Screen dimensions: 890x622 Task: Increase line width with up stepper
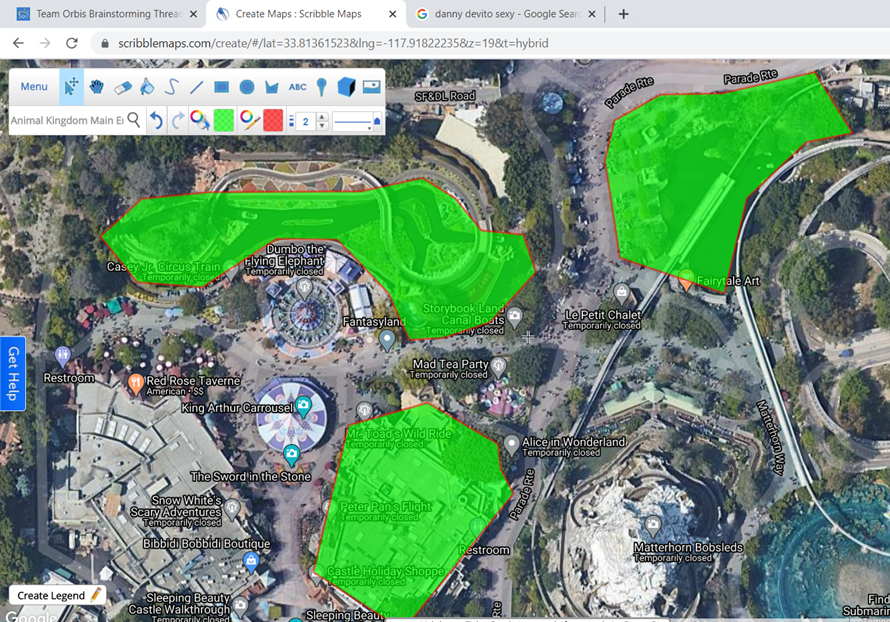[x=322, y=116]
